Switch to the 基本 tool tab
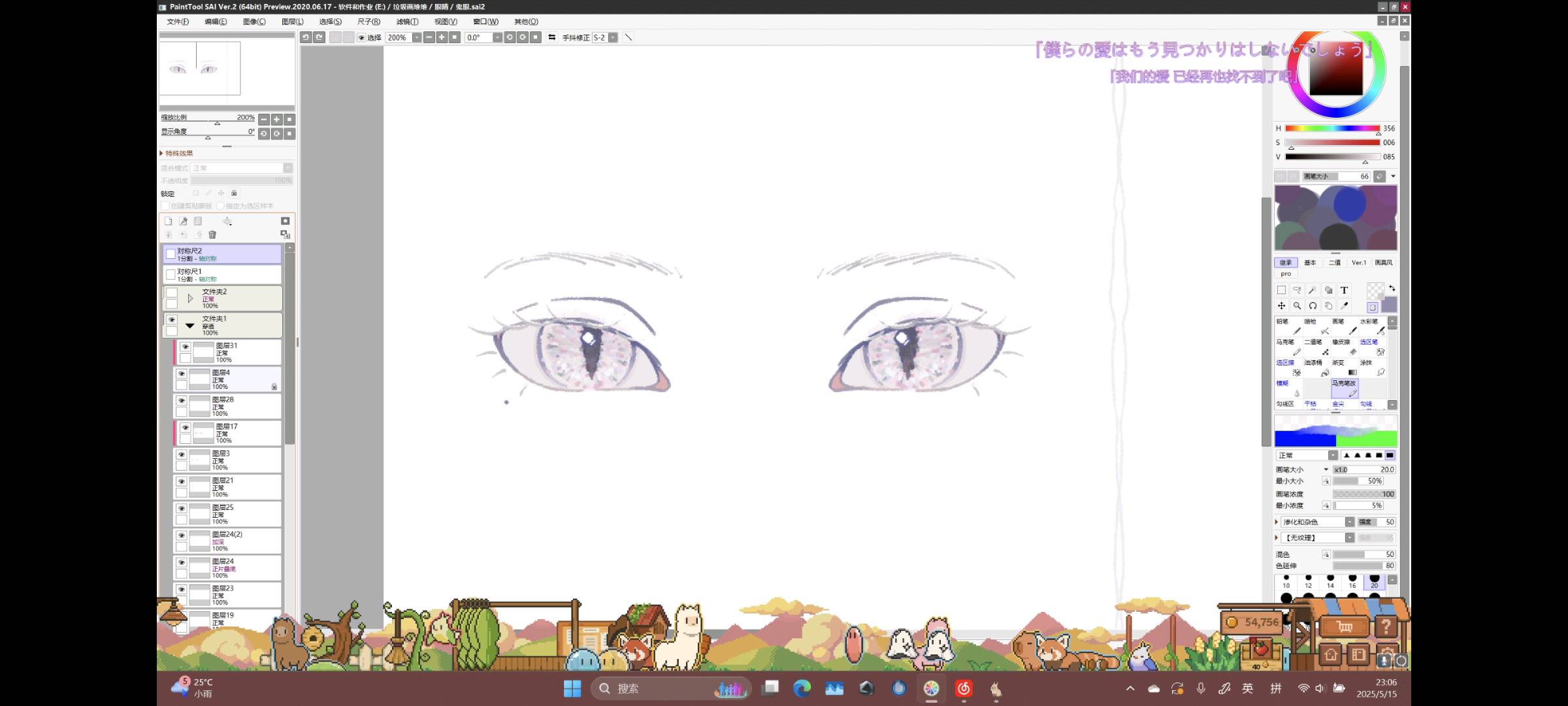Screen dimensions: 1568x706 [1310, 263]
